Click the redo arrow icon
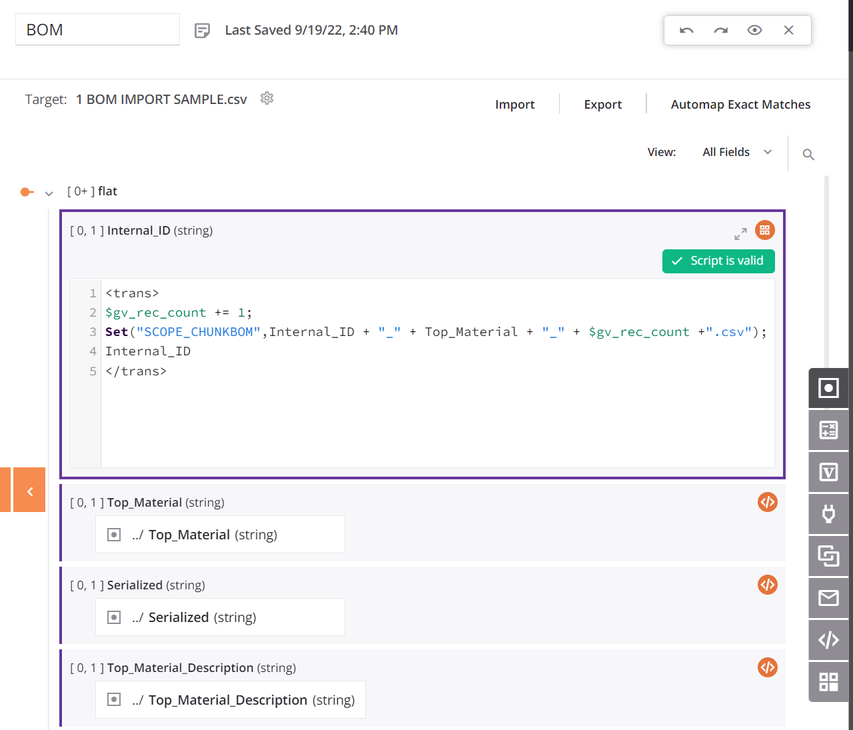 [720, 30]
